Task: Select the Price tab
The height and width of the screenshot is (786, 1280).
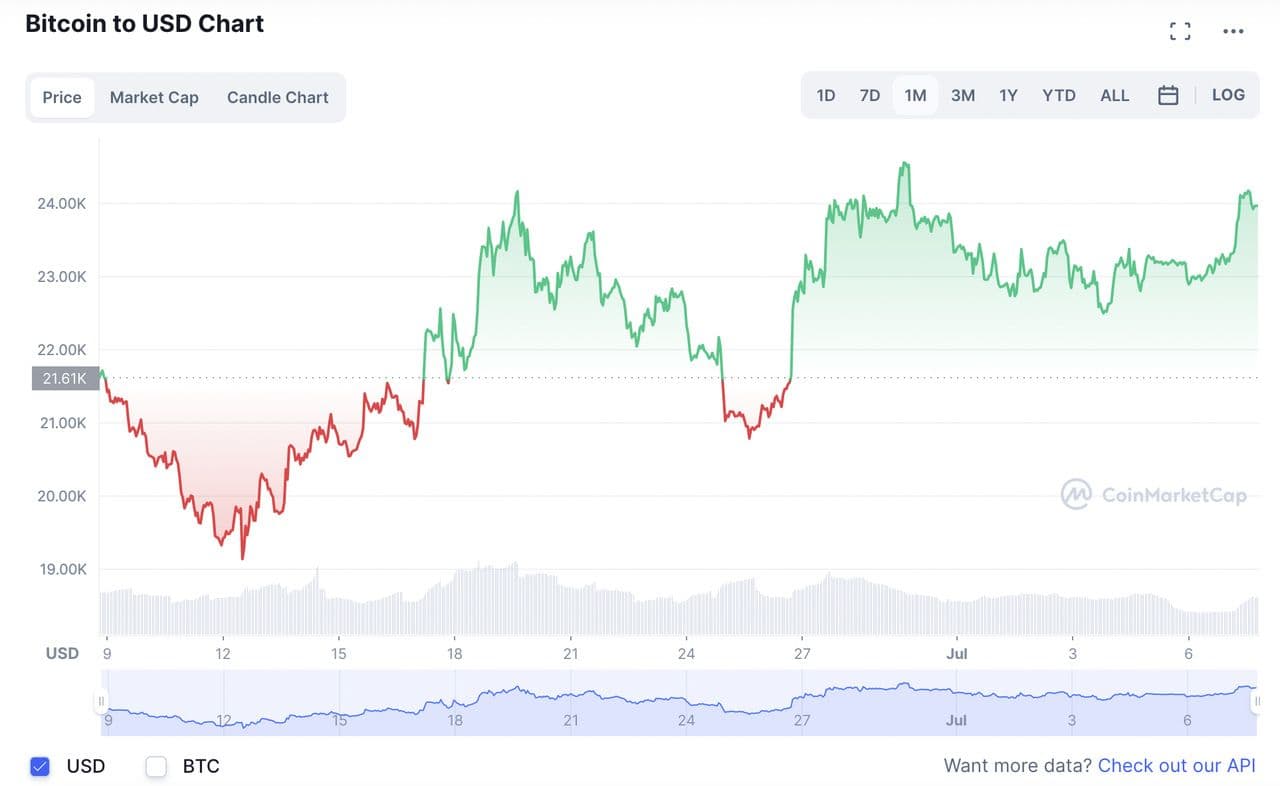Action: pyautogui.click(x=62, y=98)
